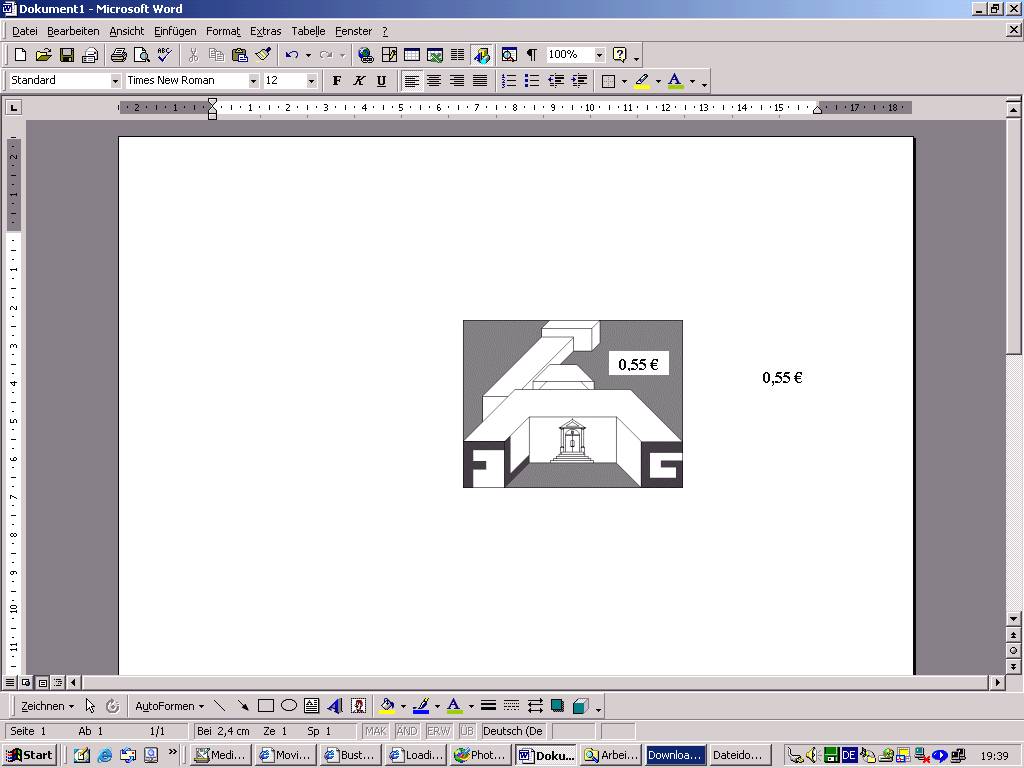Image resolution: width=1024 pixels, height=768 pixels.
Task: Select the ellipse drawing tool
Action: [x=289, y=706]
